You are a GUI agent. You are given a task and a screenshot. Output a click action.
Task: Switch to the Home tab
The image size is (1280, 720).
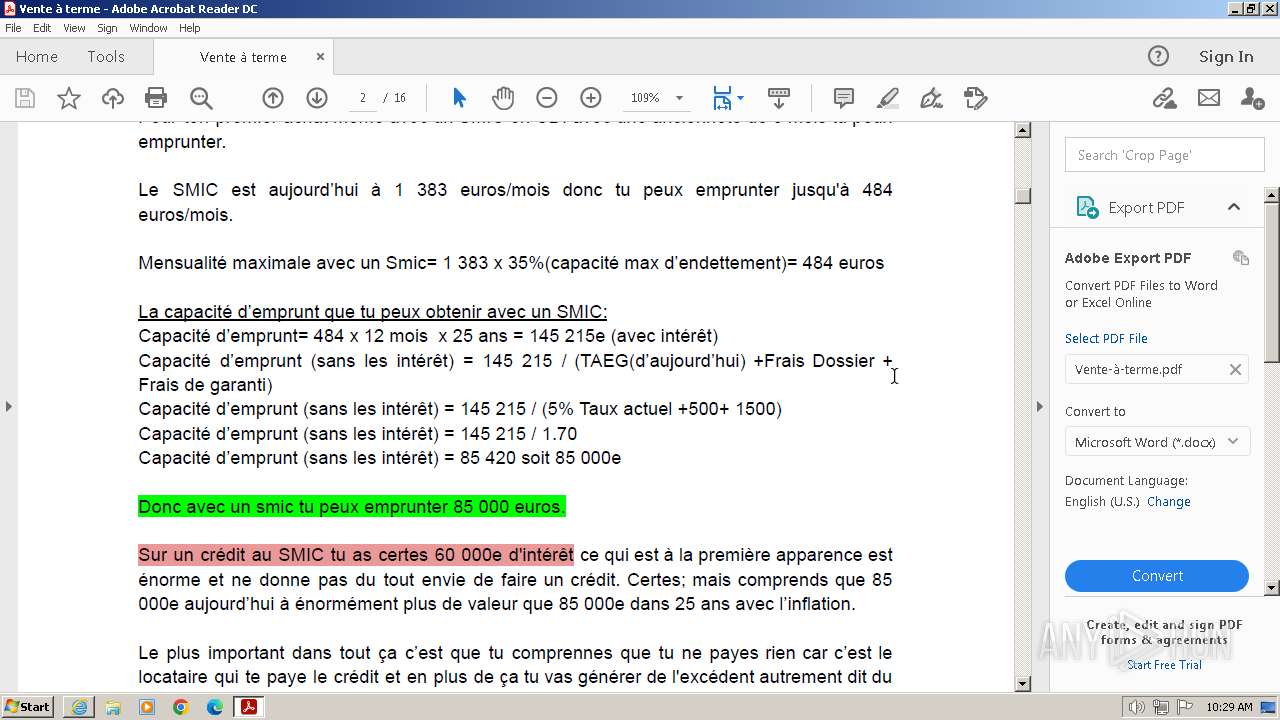(x=37, y=57)
